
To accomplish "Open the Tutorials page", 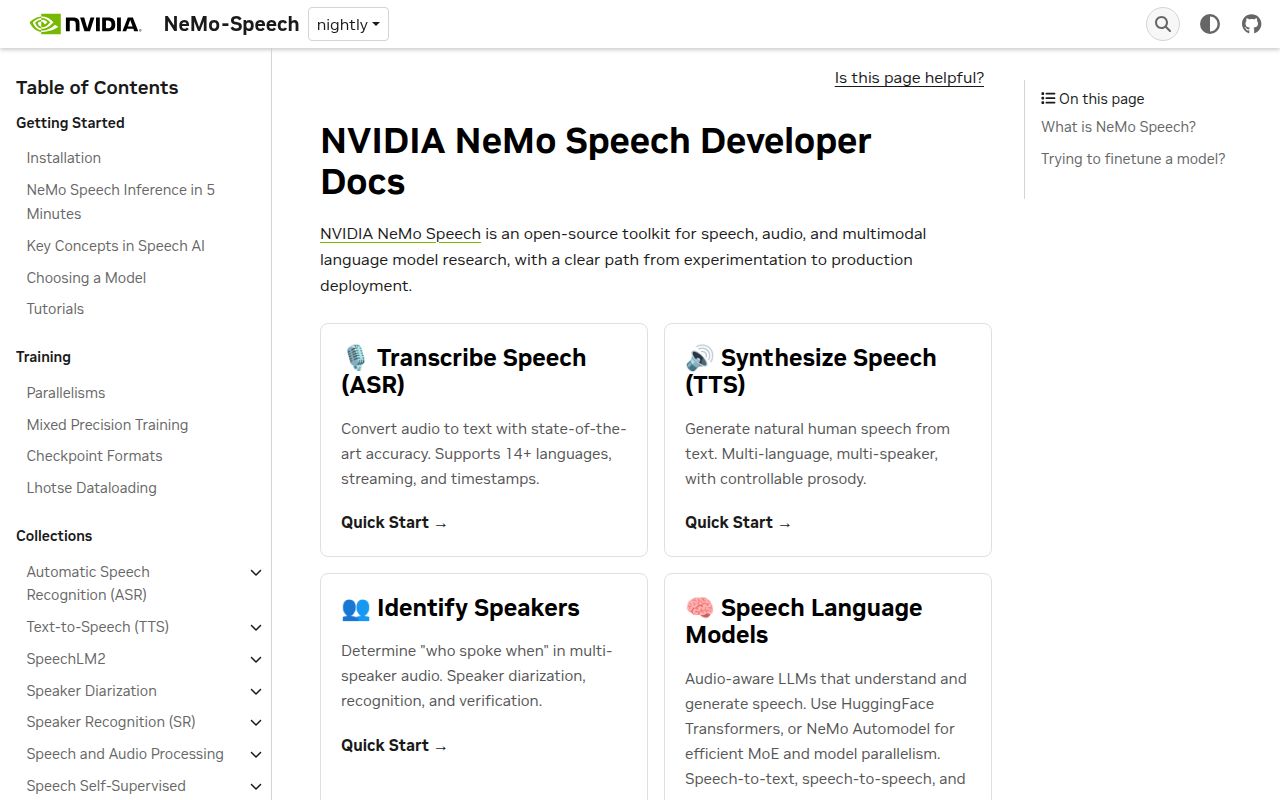I will (55, 309).
